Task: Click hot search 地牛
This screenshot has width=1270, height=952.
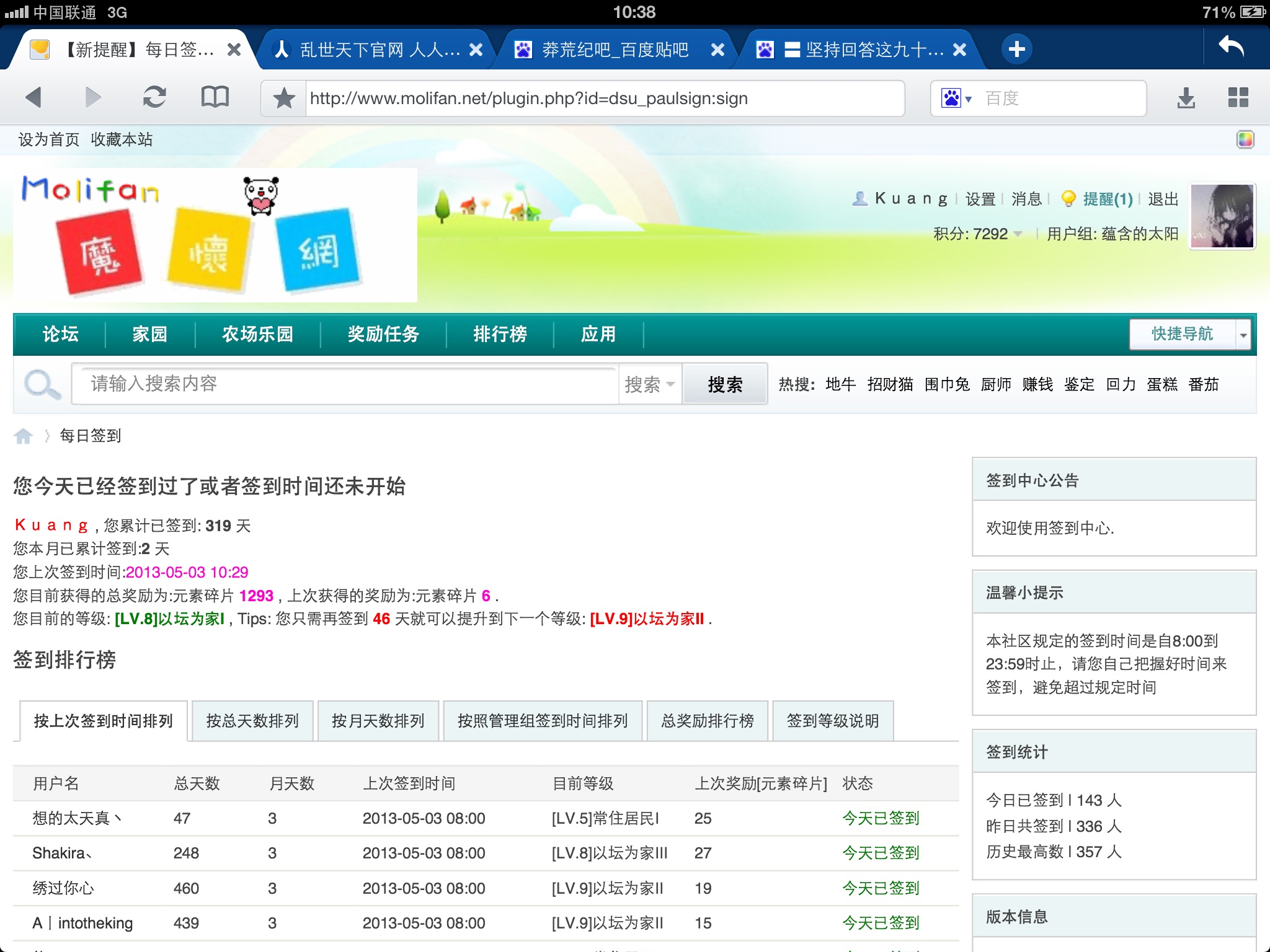Action: 841,384
